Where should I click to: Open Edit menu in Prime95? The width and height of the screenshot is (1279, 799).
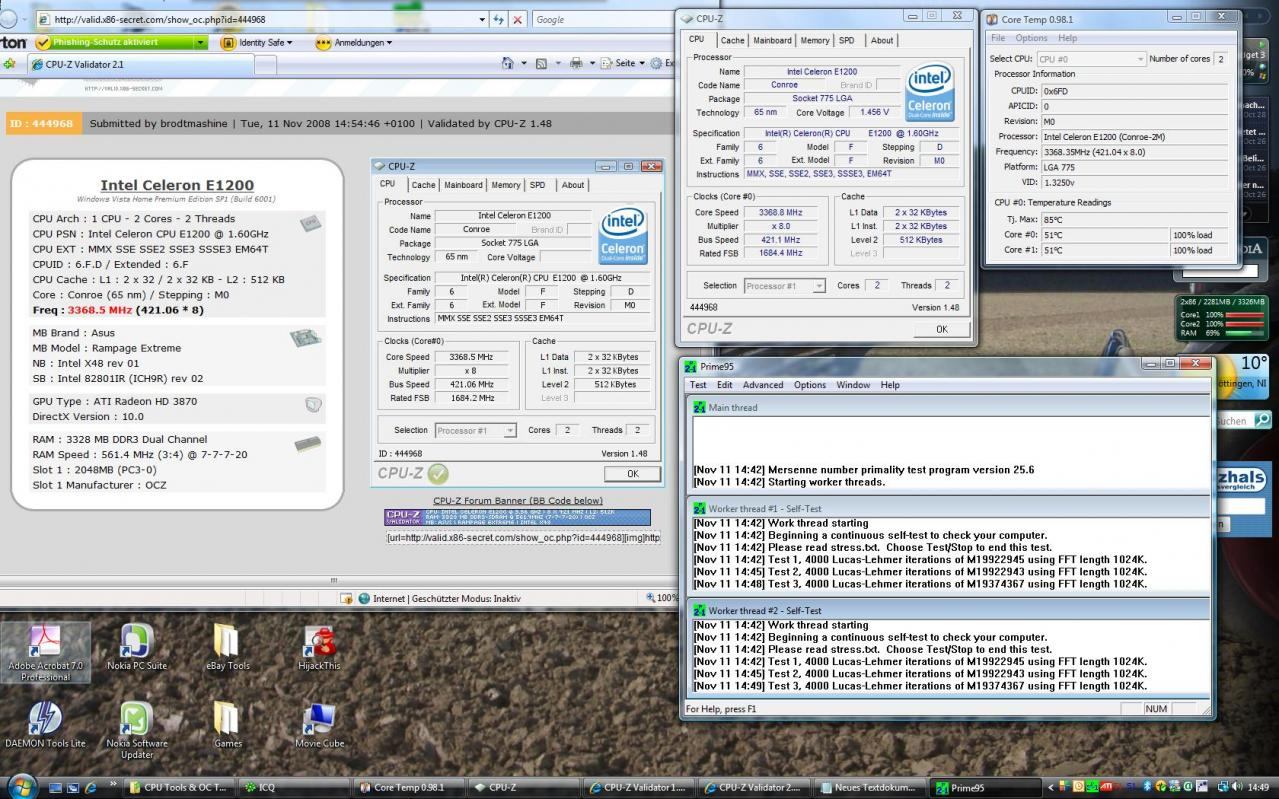pos(724,385)
